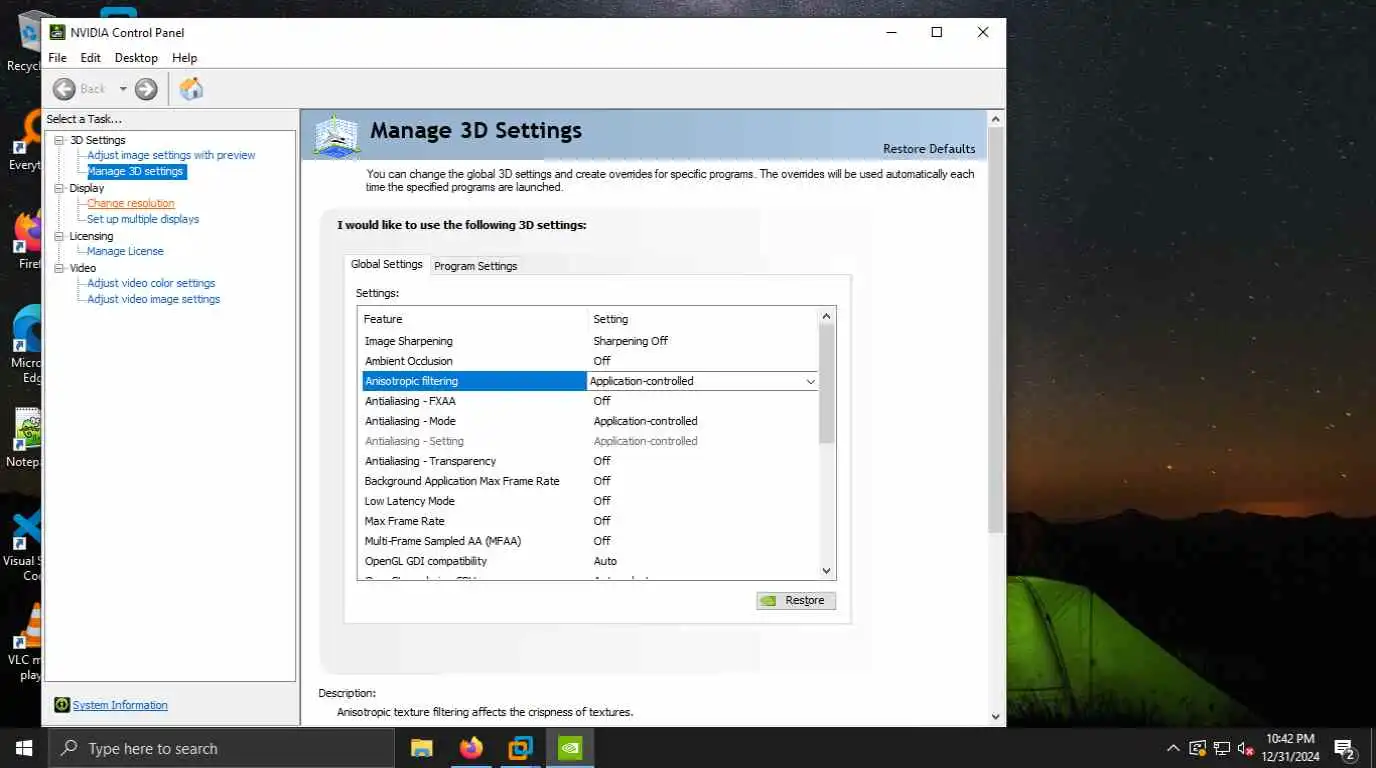This screenshot has width=1376, height=768.
Task: Open the Anisotropic filtering dropdown
Action: pyautogui.click(x=810, y=381)
